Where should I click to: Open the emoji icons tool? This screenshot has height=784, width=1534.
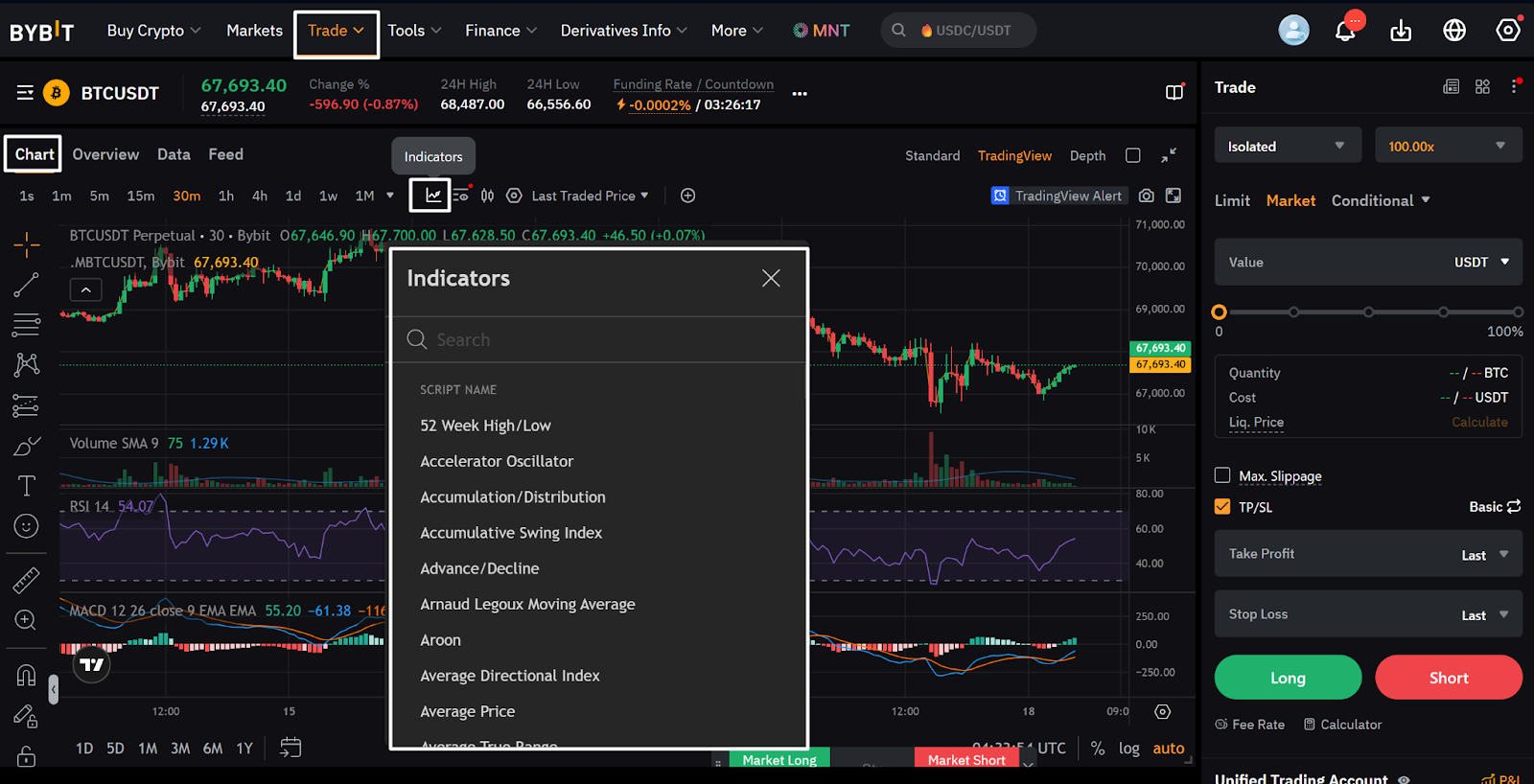[x=27, y=526]
